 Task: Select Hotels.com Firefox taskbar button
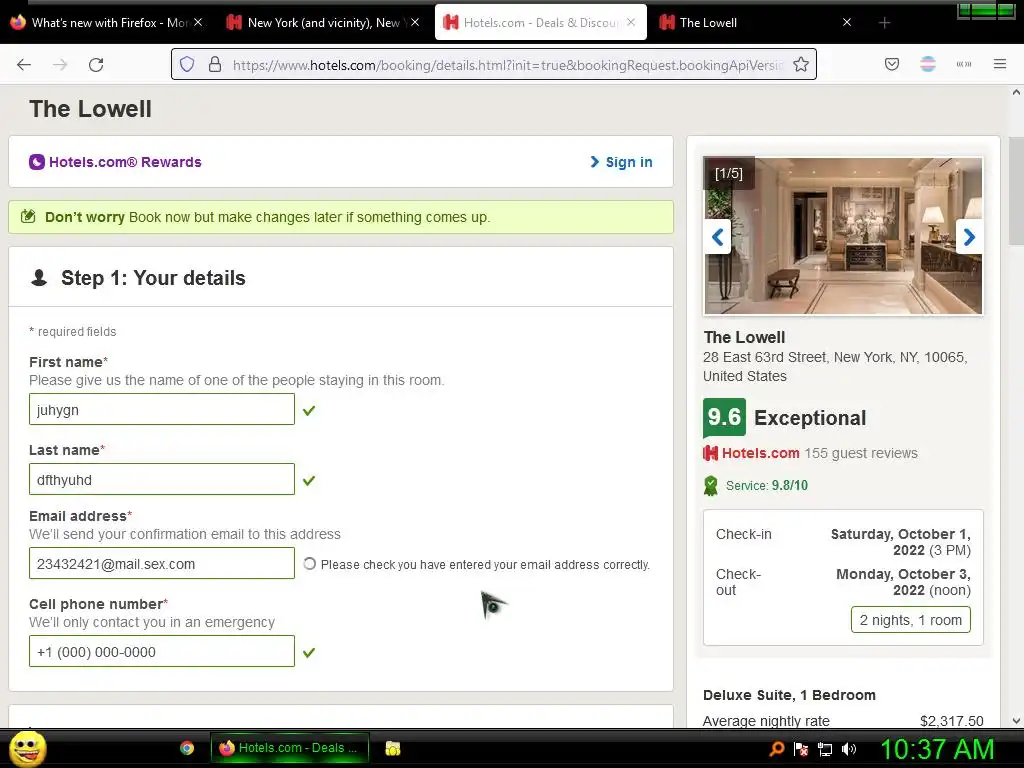[x=289, y=748]
